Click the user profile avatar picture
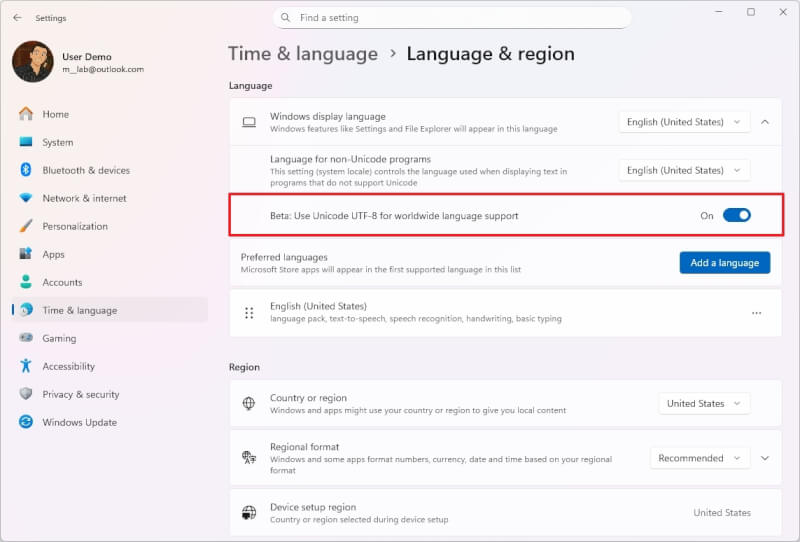 (x=32, y=62)
